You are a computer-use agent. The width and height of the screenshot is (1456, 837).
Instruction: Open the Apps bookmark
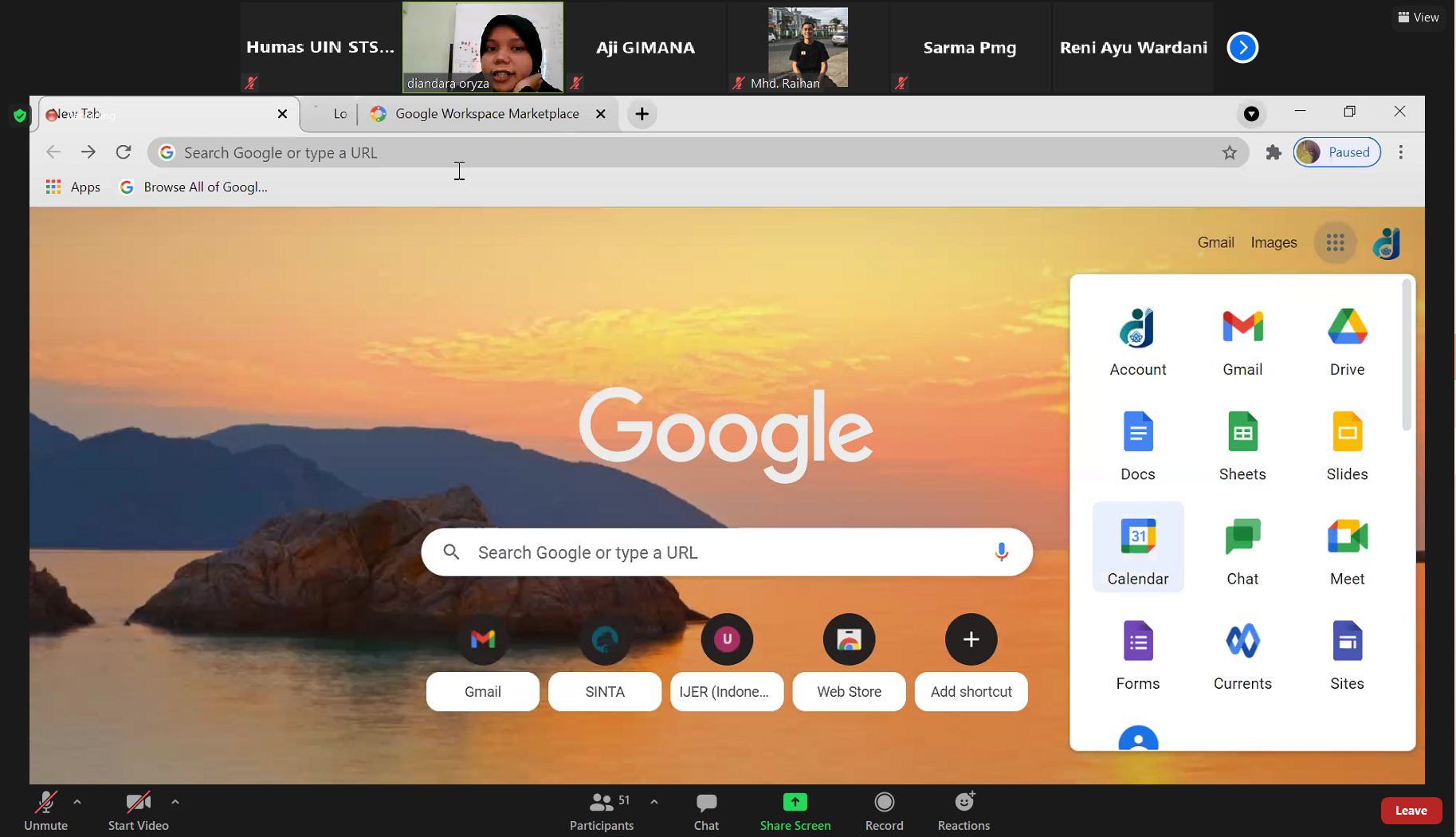point(73,187)
